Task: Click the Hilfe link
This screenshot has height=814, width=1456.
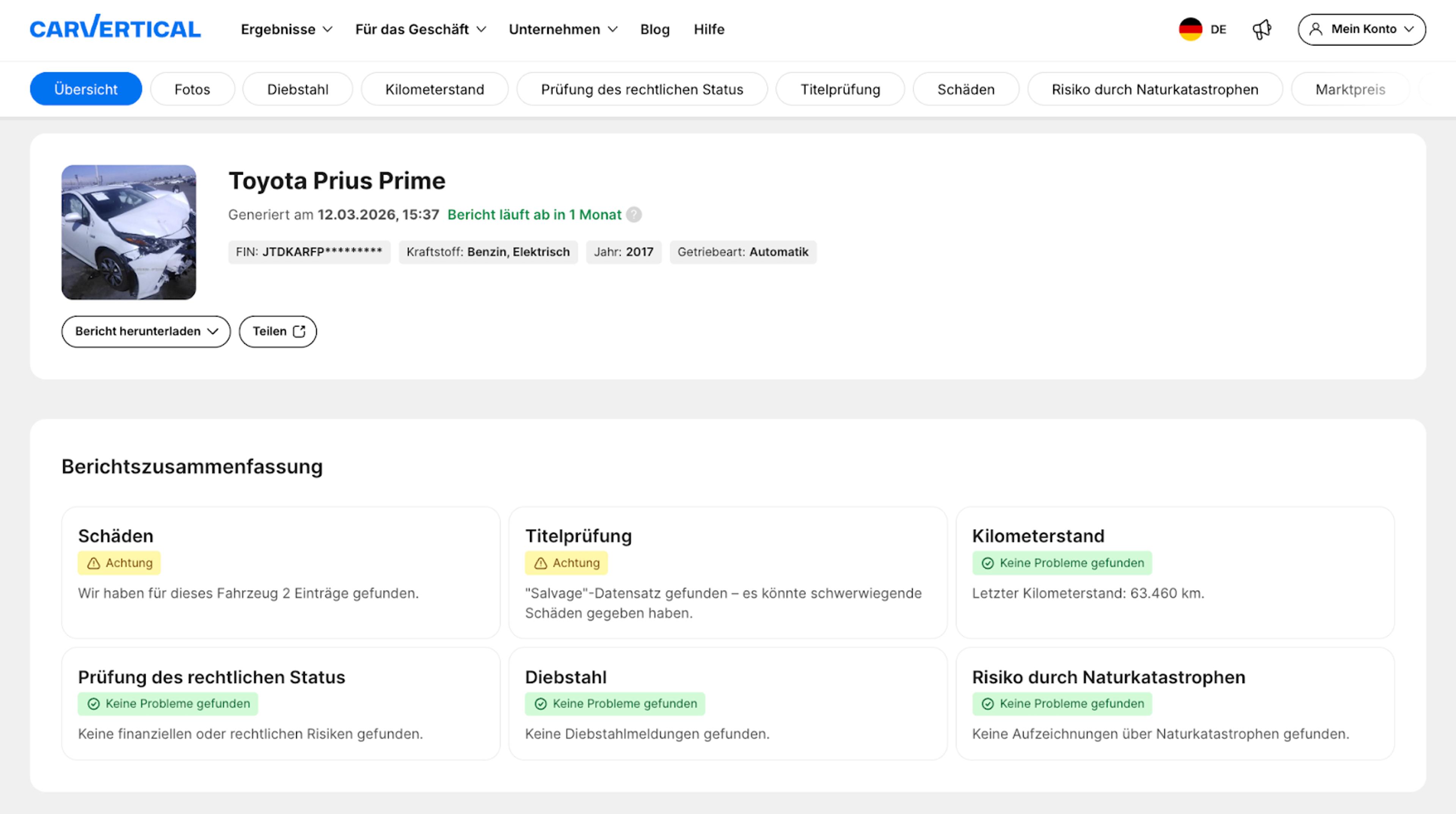Action: (x=709, y=30)
